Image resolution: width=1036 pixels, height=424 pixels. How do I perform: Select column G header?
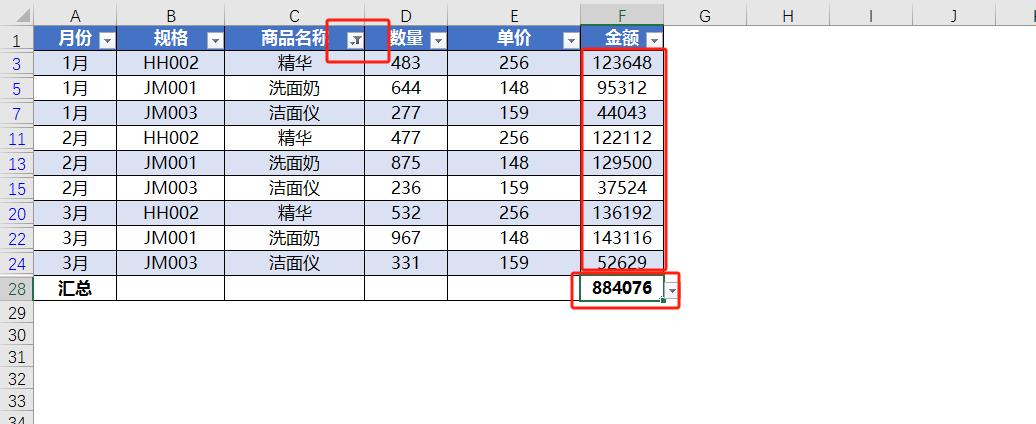pyautogui.click(x=705, y=16)
